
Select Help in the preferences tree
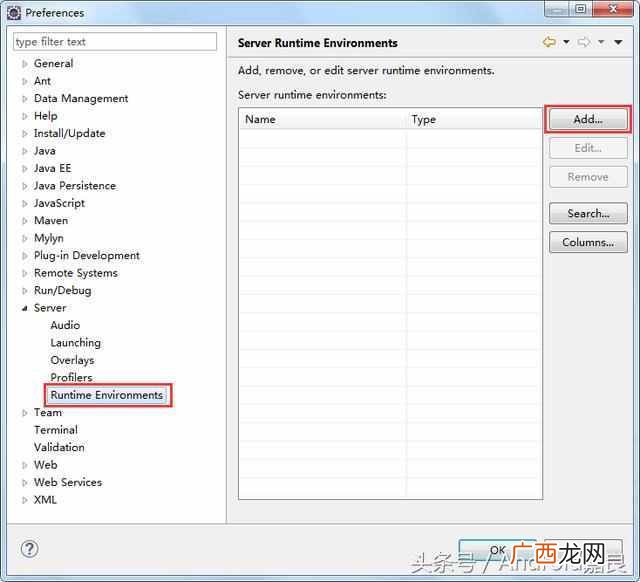[46, 116]
